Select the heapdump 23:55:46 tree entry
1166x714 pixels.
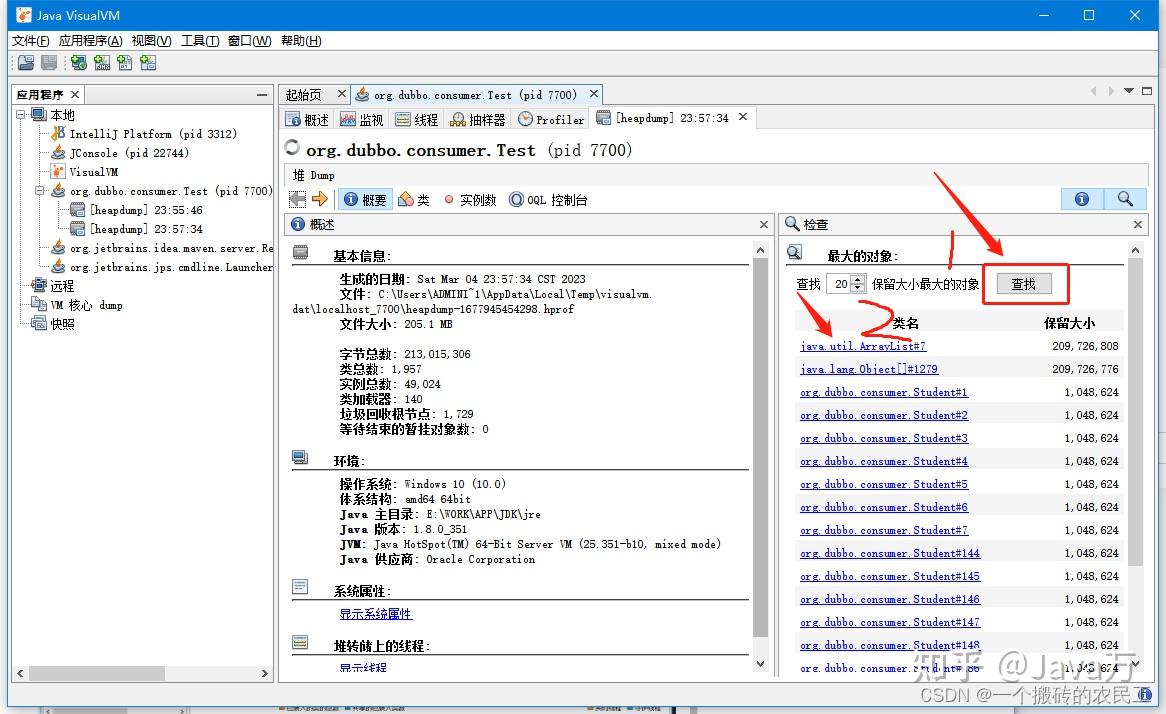[126, 210]
